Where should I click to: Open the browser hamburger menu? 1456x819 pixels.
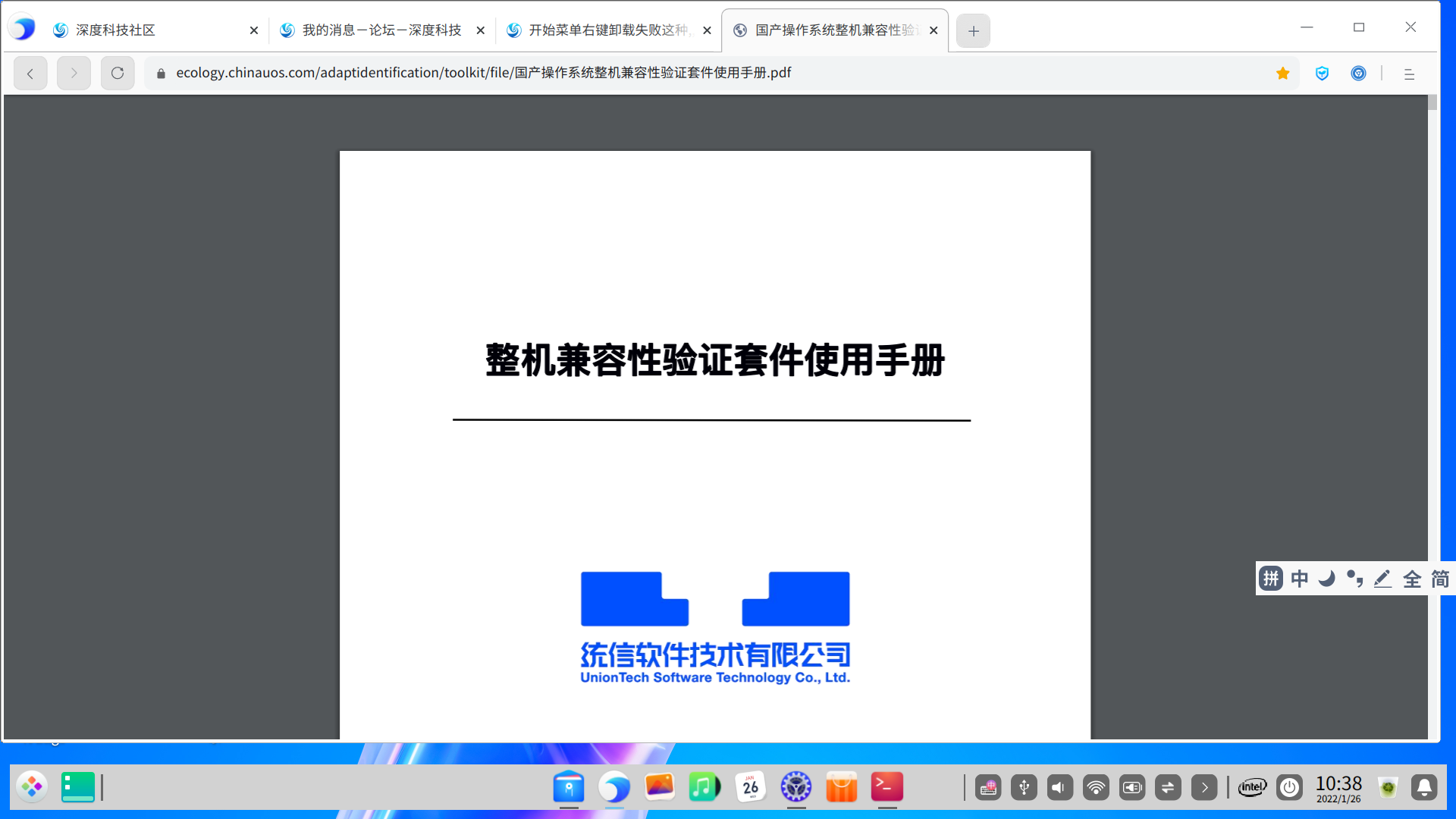[1409, 74]
